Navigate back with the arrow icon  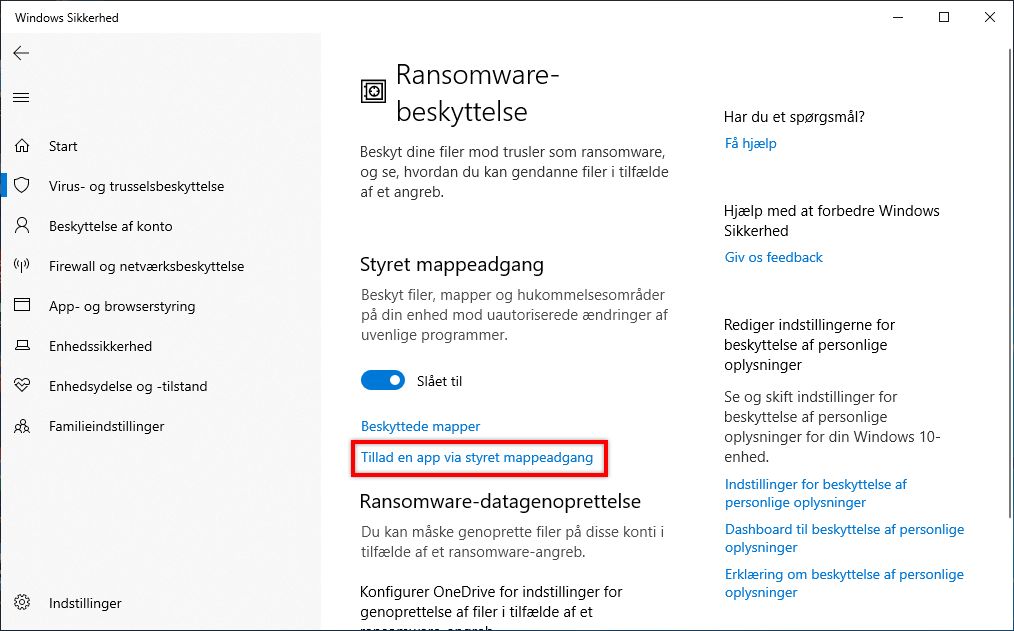click(21, 53)
